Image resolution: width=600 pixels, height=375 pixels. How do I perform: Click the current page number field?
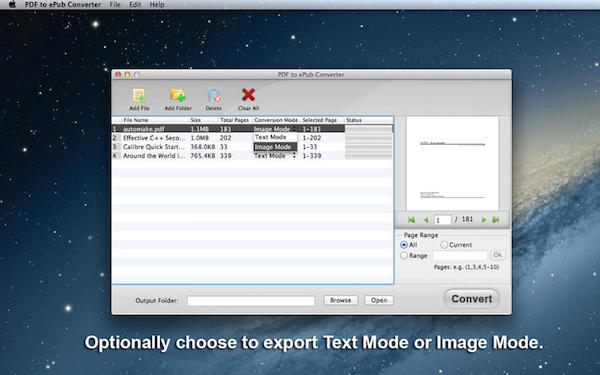click(x=443, y=220)
